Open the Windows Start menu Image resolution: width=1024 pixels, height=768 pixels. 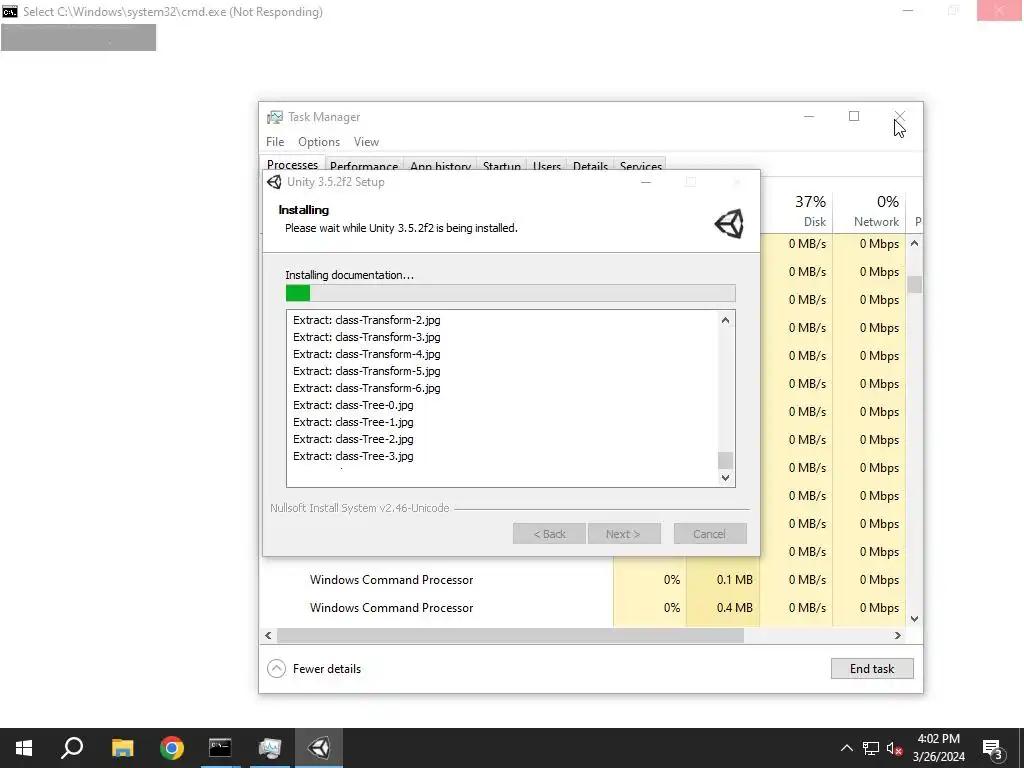click(x=24, y=748)
